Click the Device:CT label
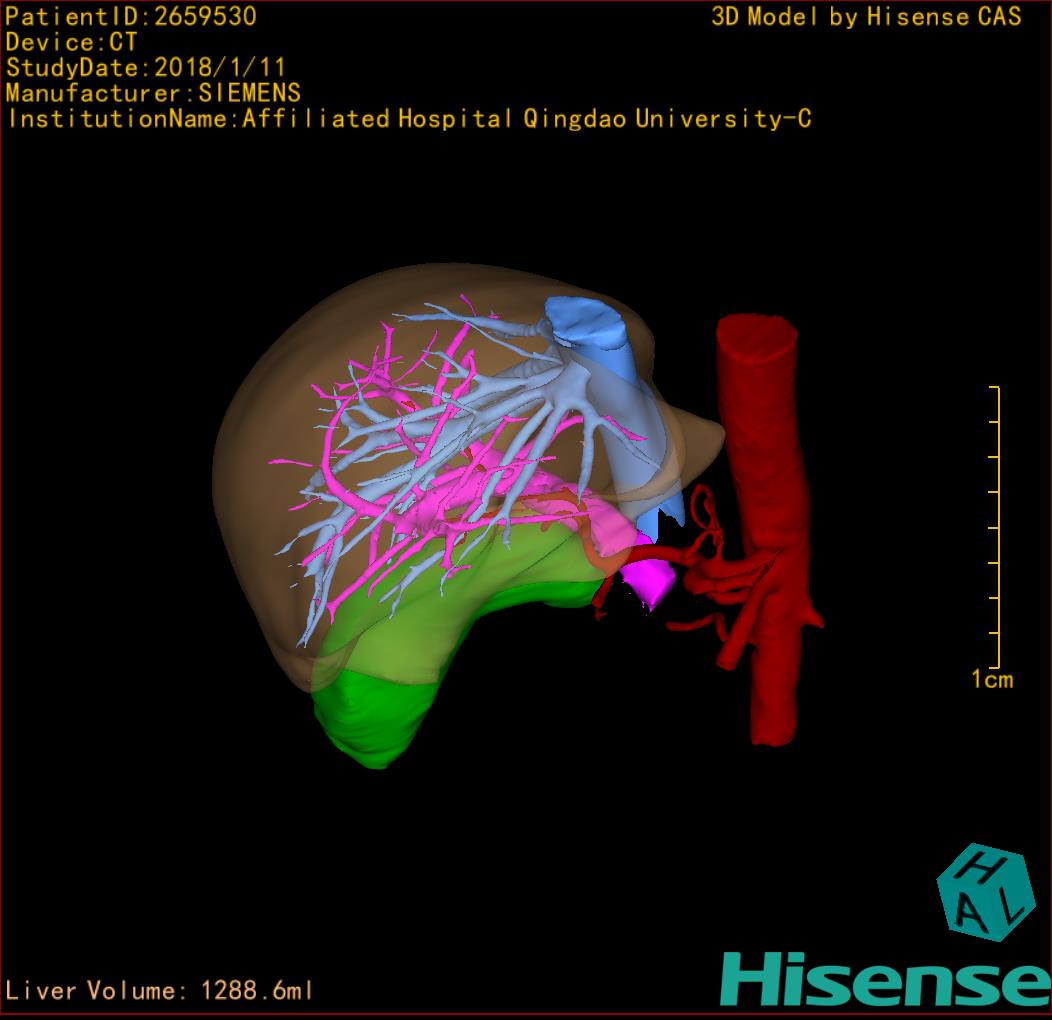 point(71,42)
